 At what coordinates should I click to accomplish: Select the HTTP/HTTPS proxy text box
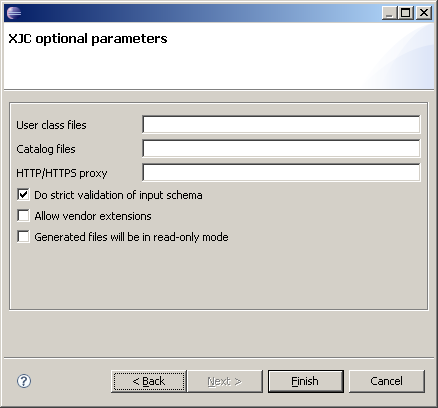pos(281,172)
